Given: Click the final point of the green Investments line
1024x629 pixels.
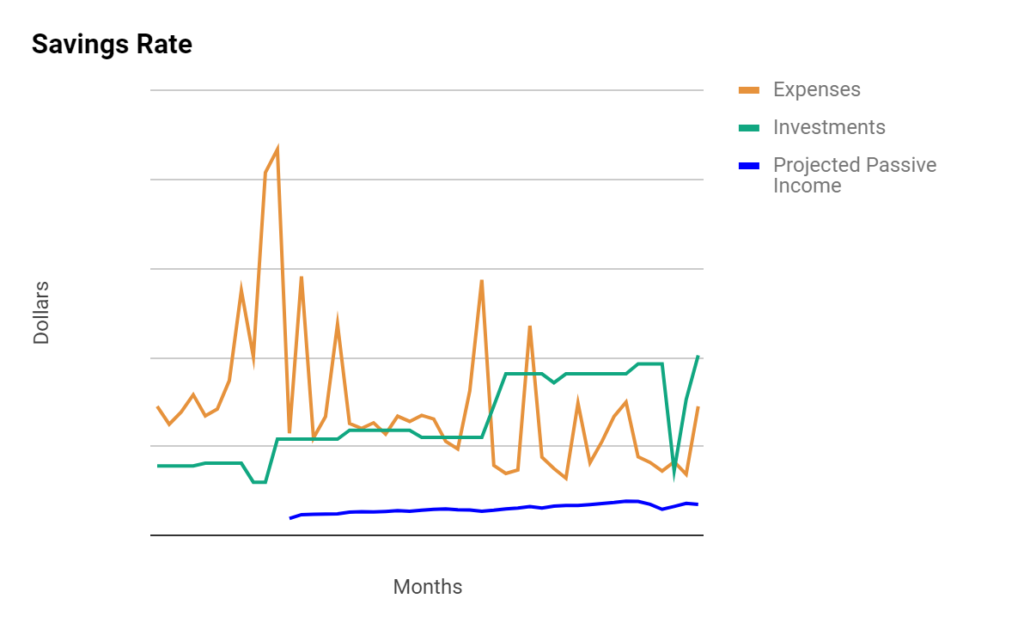Looking at the screenshot, I should pos(698,357).
